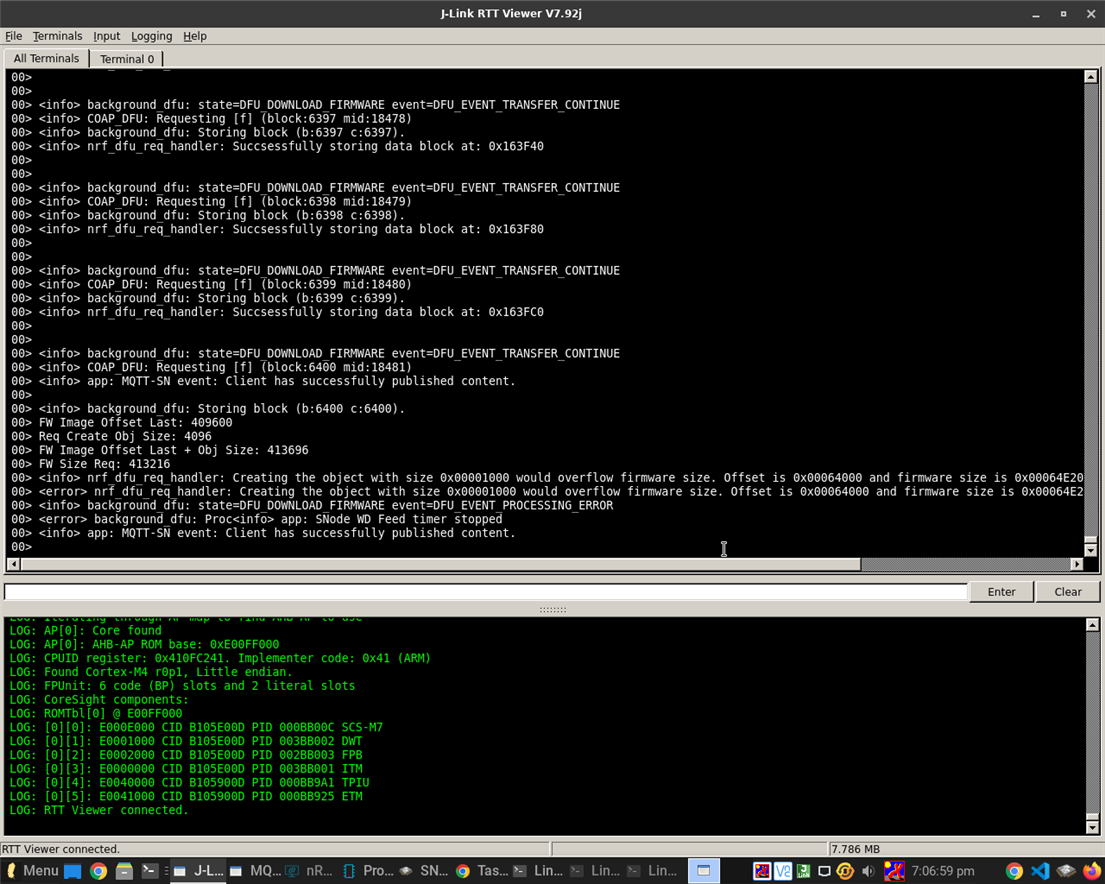Open the Logging menu

coord(152,36)
